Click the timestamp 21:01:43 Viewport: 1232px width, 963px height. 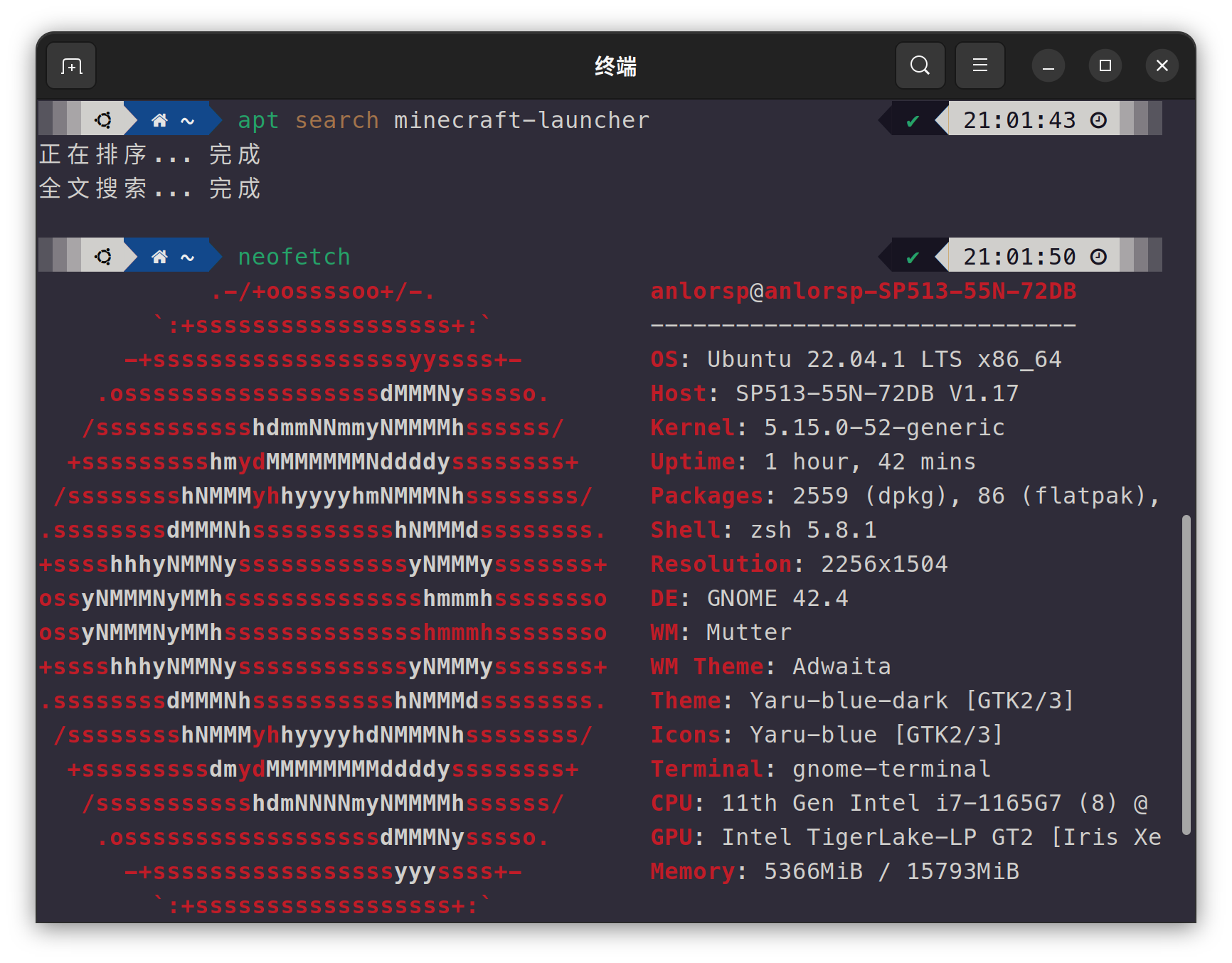pos(1019,120)
